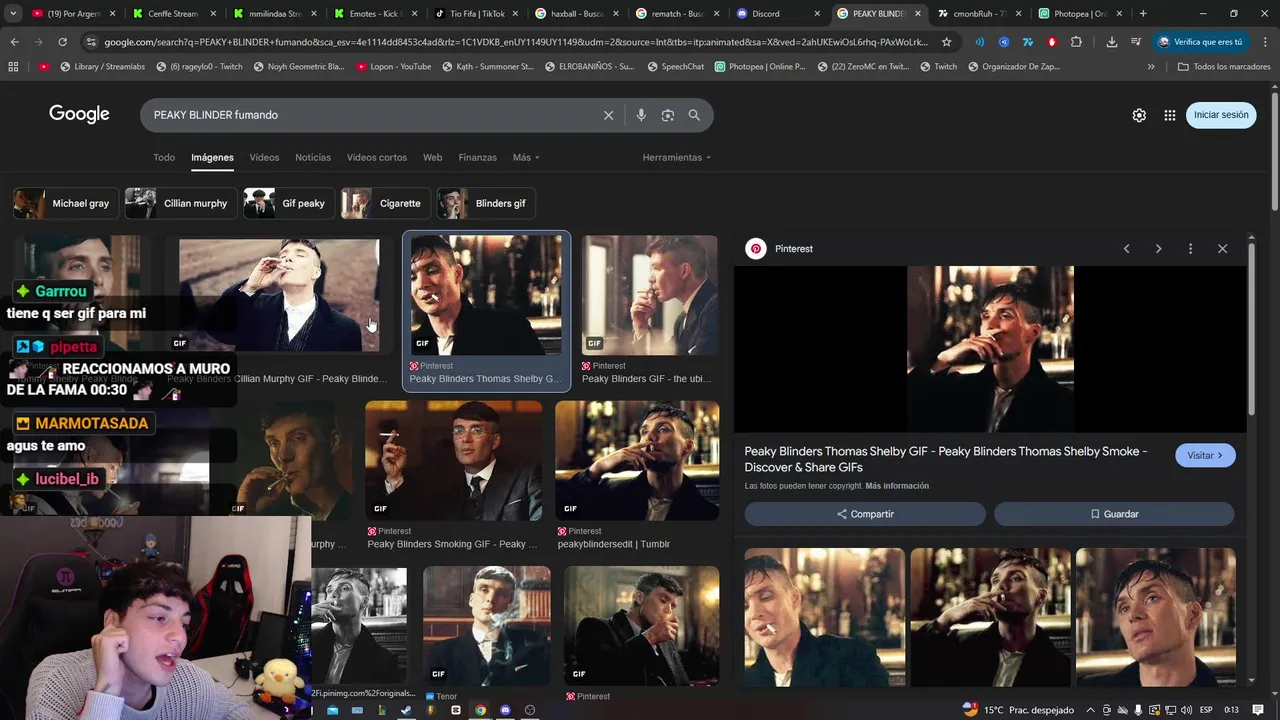Bookmark this page with the star icon
Image resolution: width=1280 pixels, height=720 pixels.
coord(947,42)
